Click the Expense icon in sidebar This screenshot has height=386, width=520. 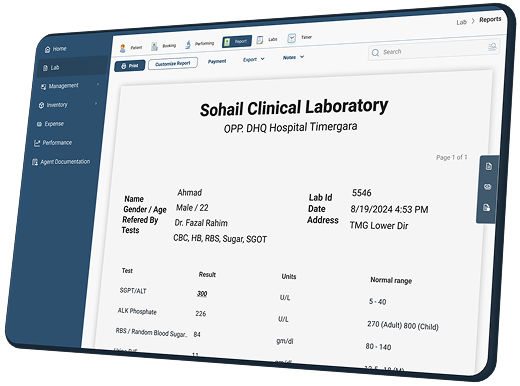point(39,124)
